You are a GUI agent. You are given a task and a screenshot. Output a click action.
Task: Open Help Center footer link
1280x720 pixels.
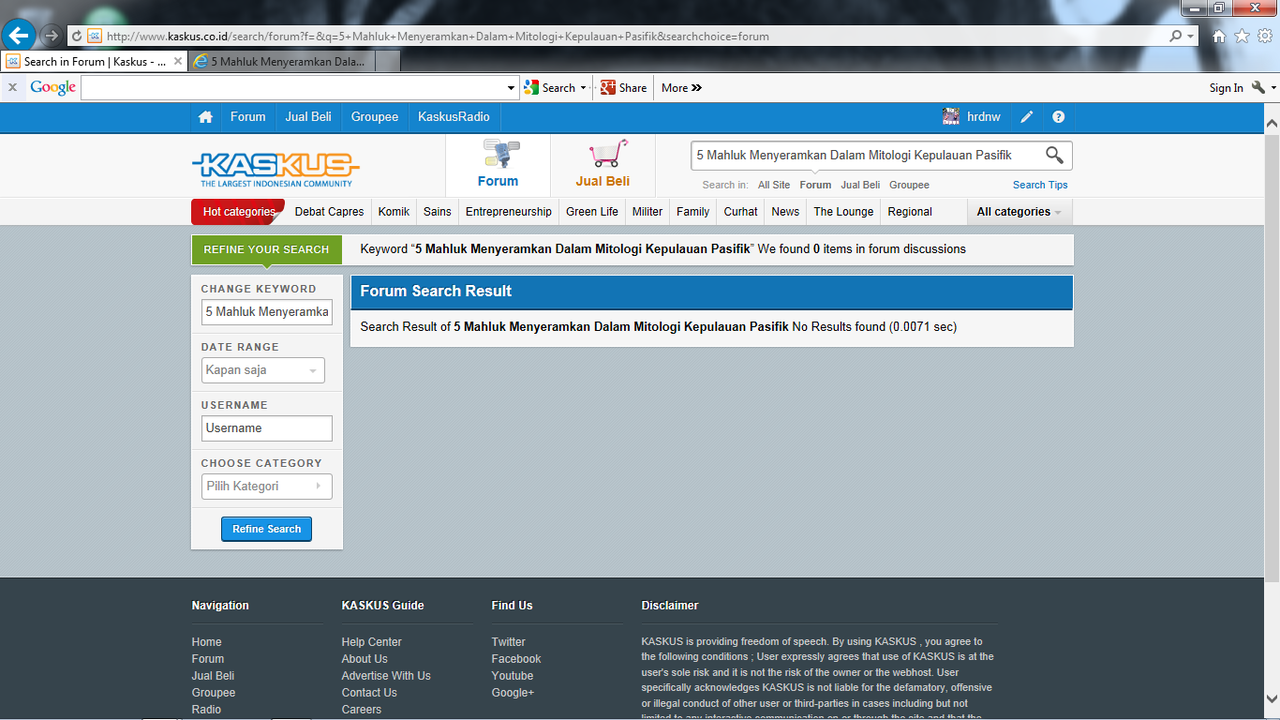tap(371, 642)
